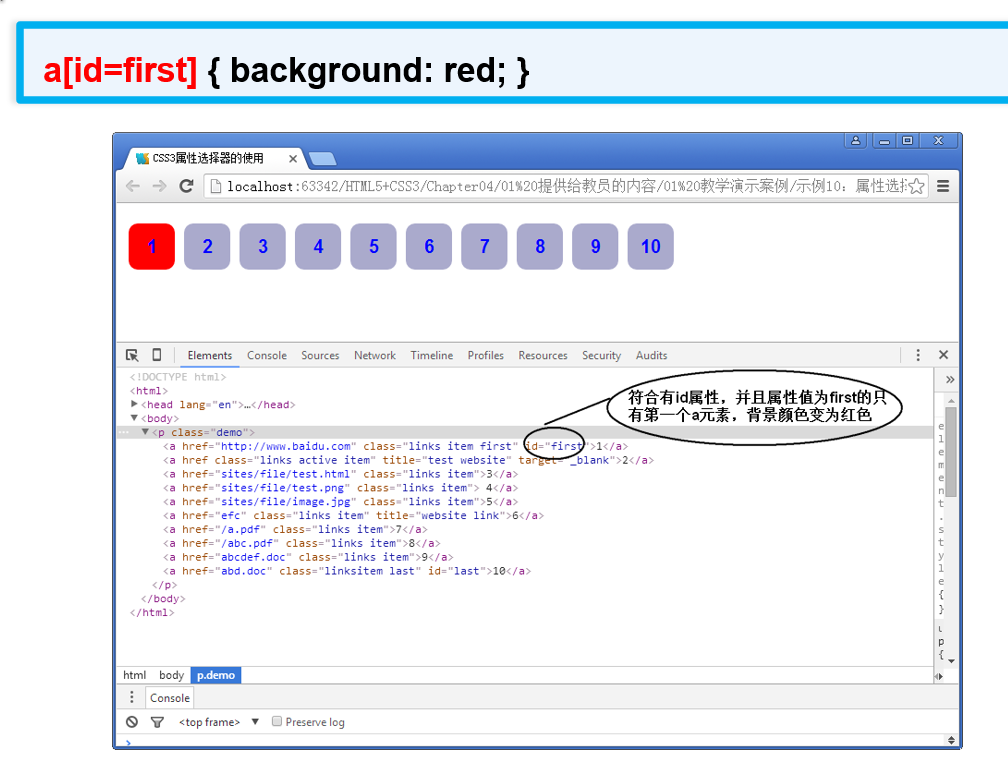Click link box number 8
The height and width of the screenshot is (775, 1008).
540,247
